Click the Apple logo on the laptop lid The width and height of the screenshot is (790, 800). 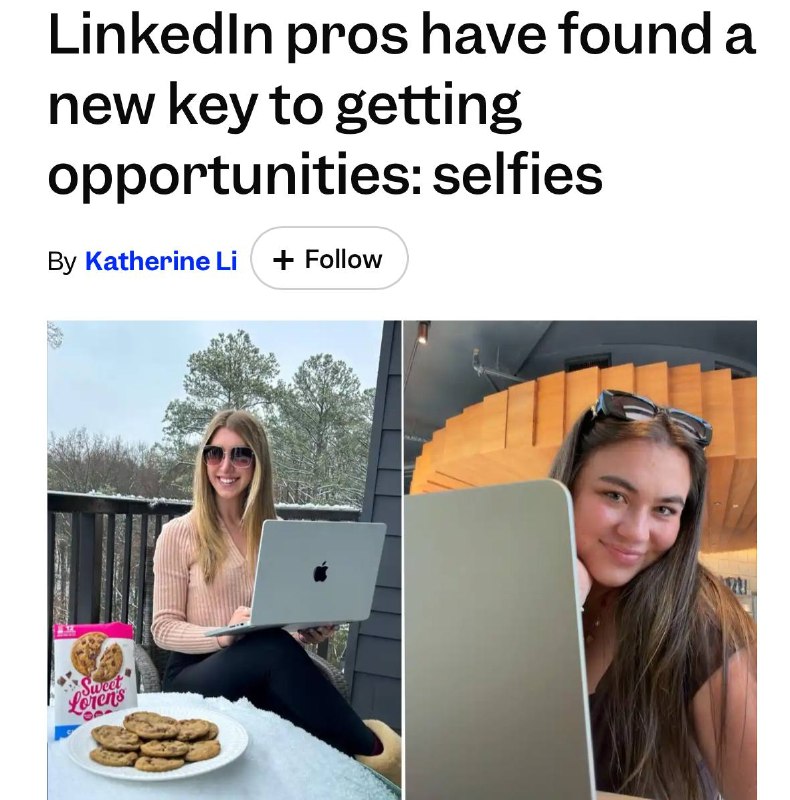[320, 571]
